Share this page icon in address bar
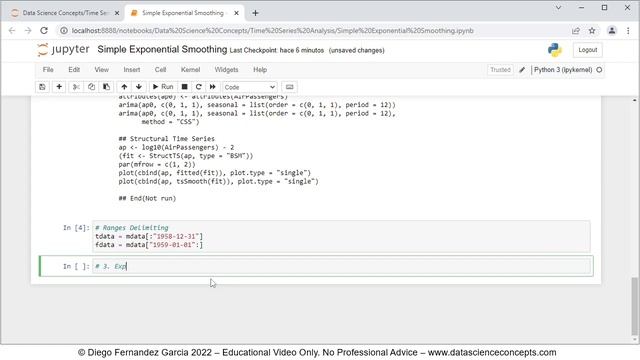 coord(576,31)
